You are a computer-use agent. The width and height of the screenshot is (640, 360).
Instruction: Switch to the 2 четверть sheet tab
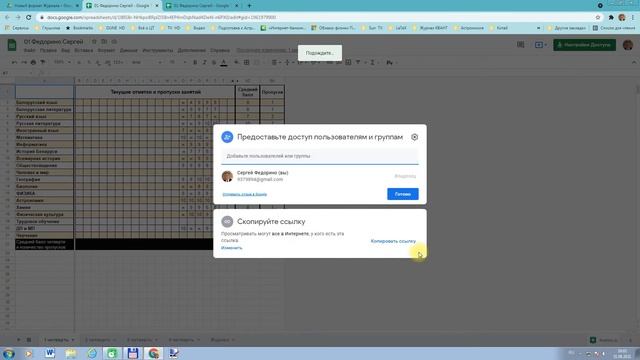pyautogui.click(x=100, y=340)
